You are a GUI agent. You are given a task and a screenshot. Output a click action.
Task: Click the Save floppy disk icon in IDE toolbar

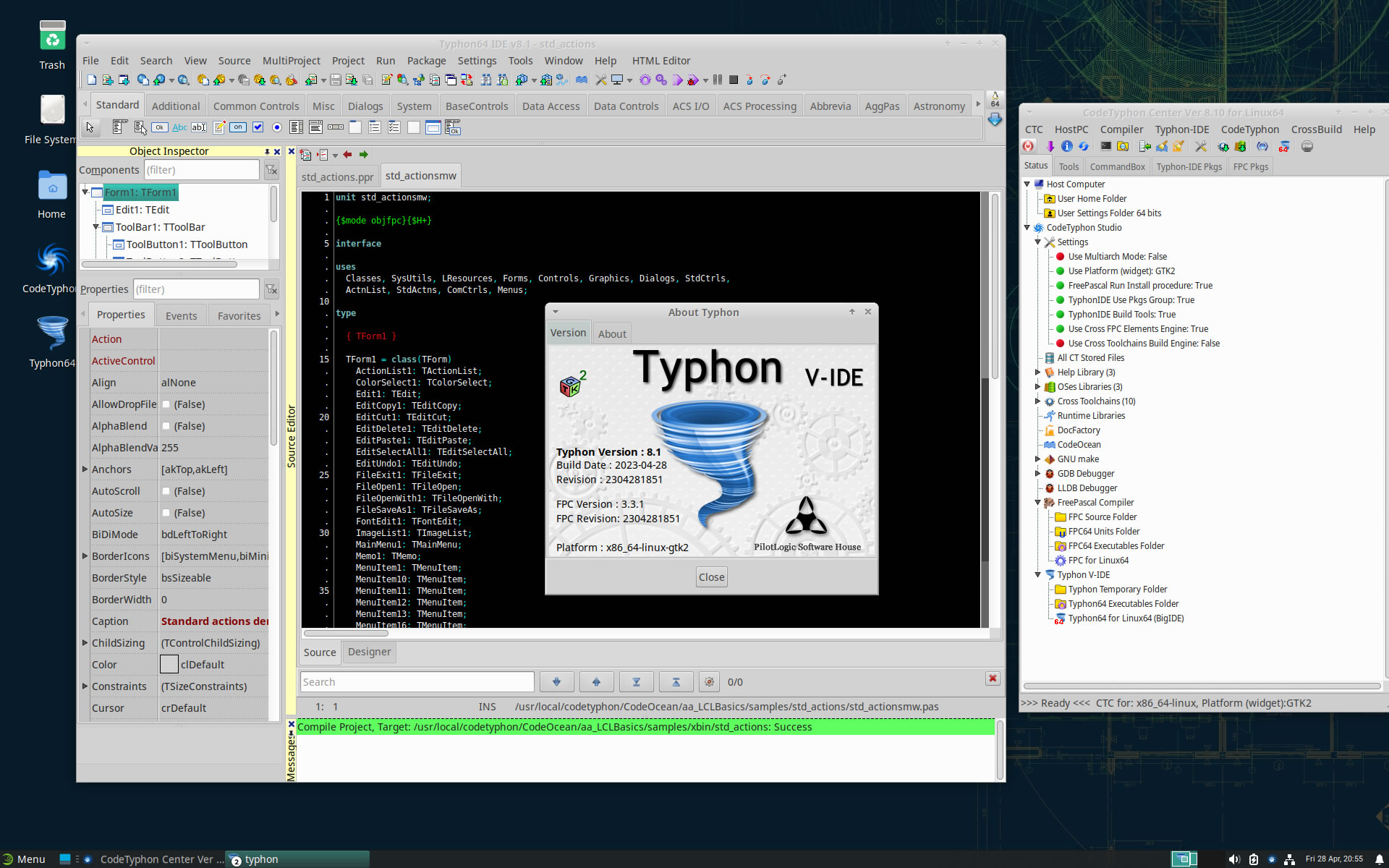point(336,80)
